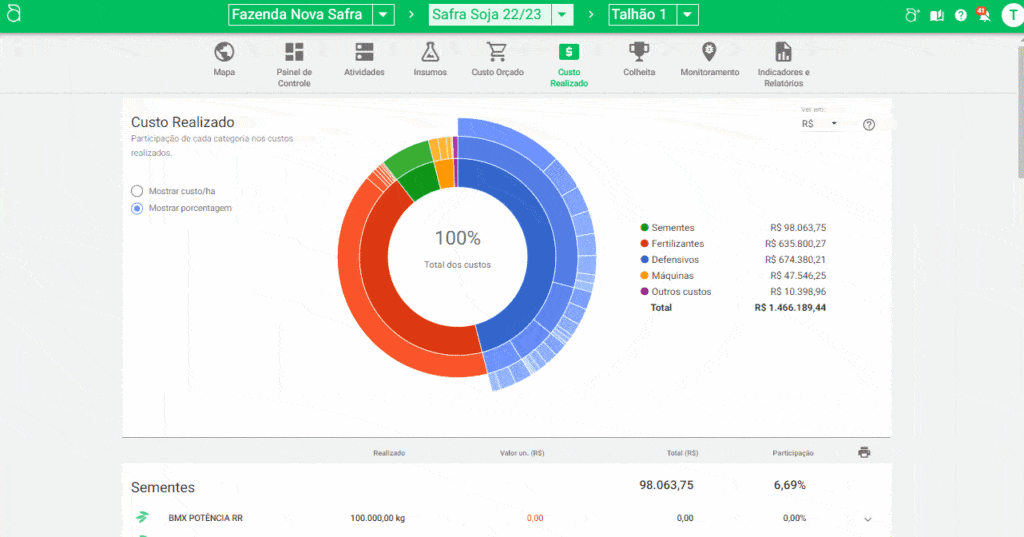Print the cost table using printer icon
Viewport: 1024px width, 537px height.
coord(864,452)
